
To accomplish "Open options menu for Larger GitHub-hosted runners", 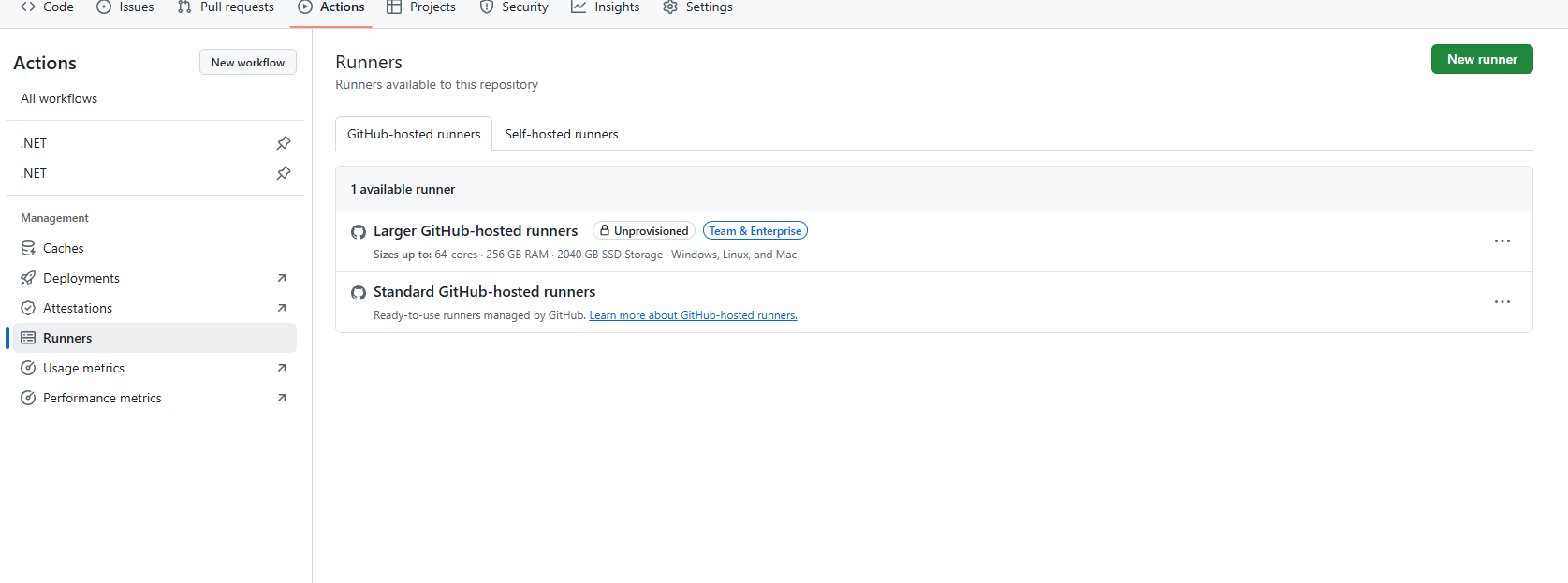I will pos(1502,241).
